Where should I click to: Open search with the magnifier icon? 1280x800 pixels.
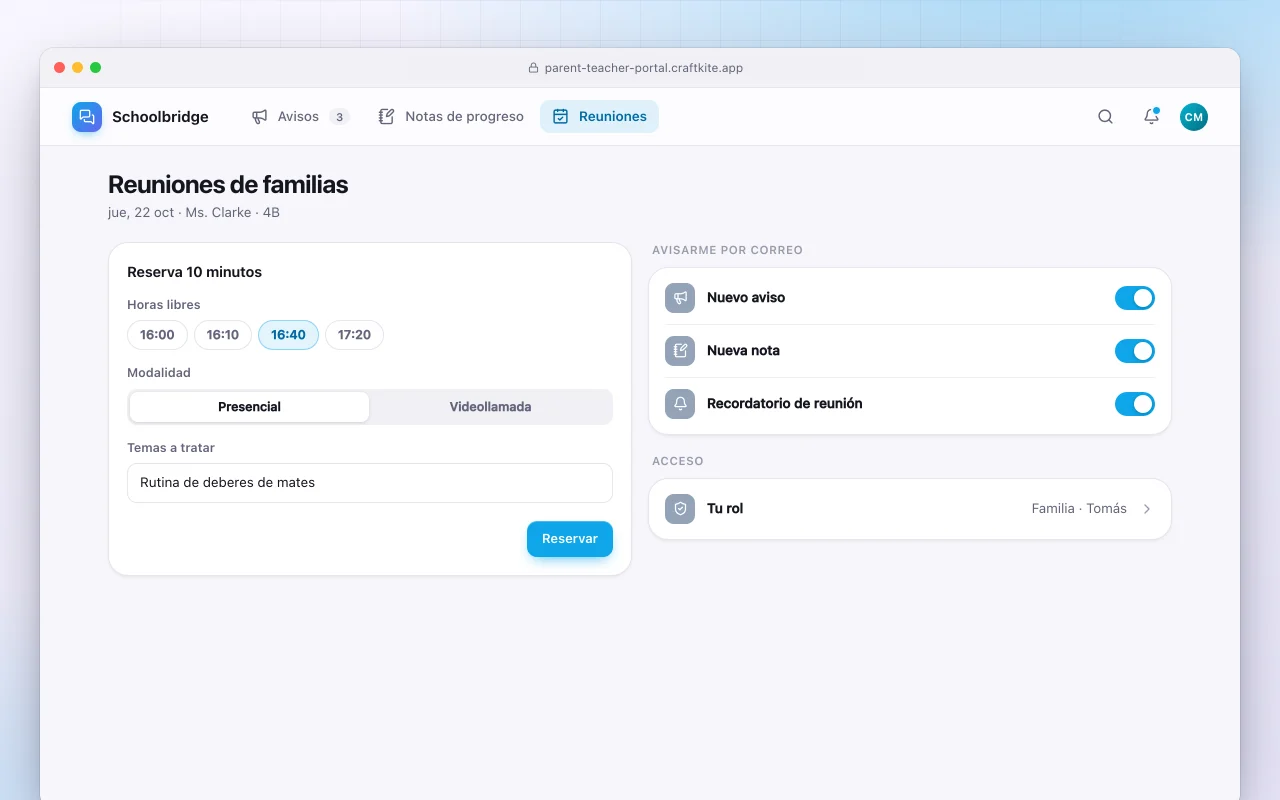[1105, 117]
